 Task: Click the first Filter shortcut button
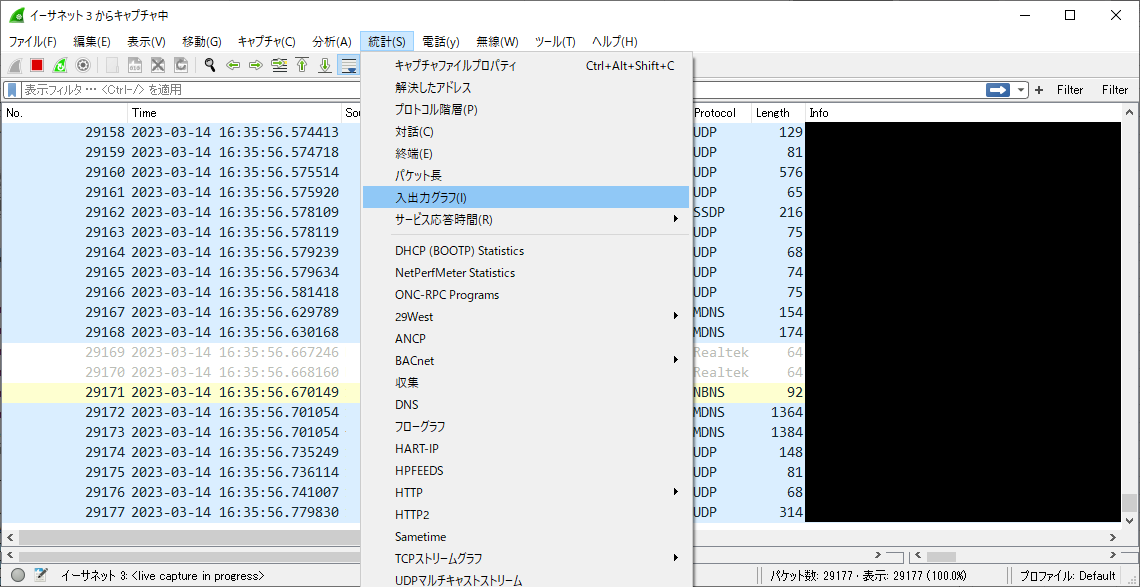1069,90
